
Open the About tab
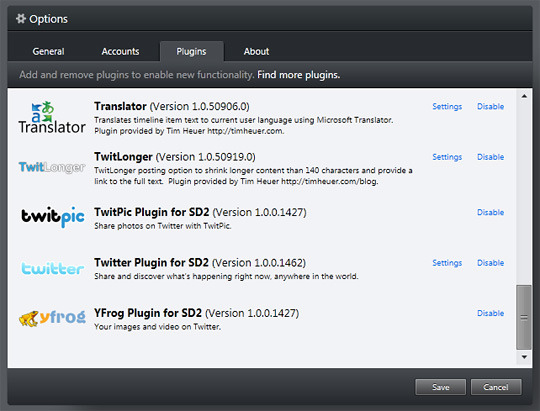(256, 51)
